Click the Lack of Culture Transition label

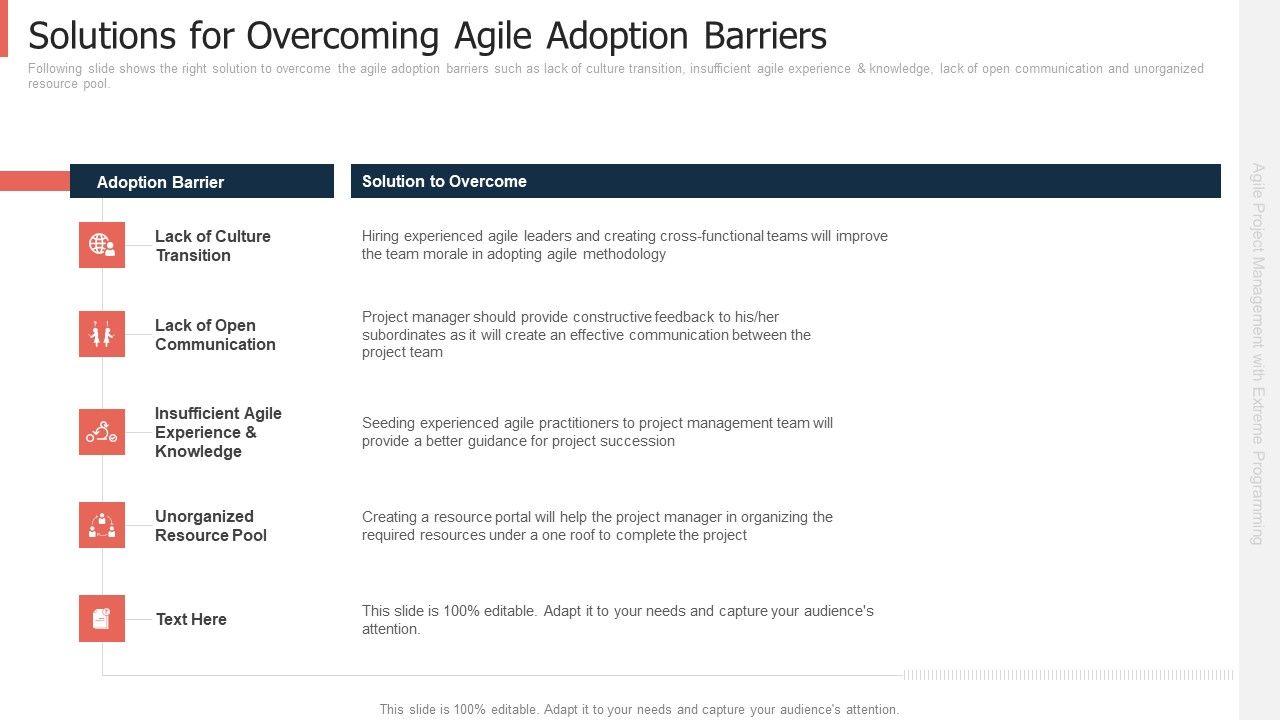point(213,246)
